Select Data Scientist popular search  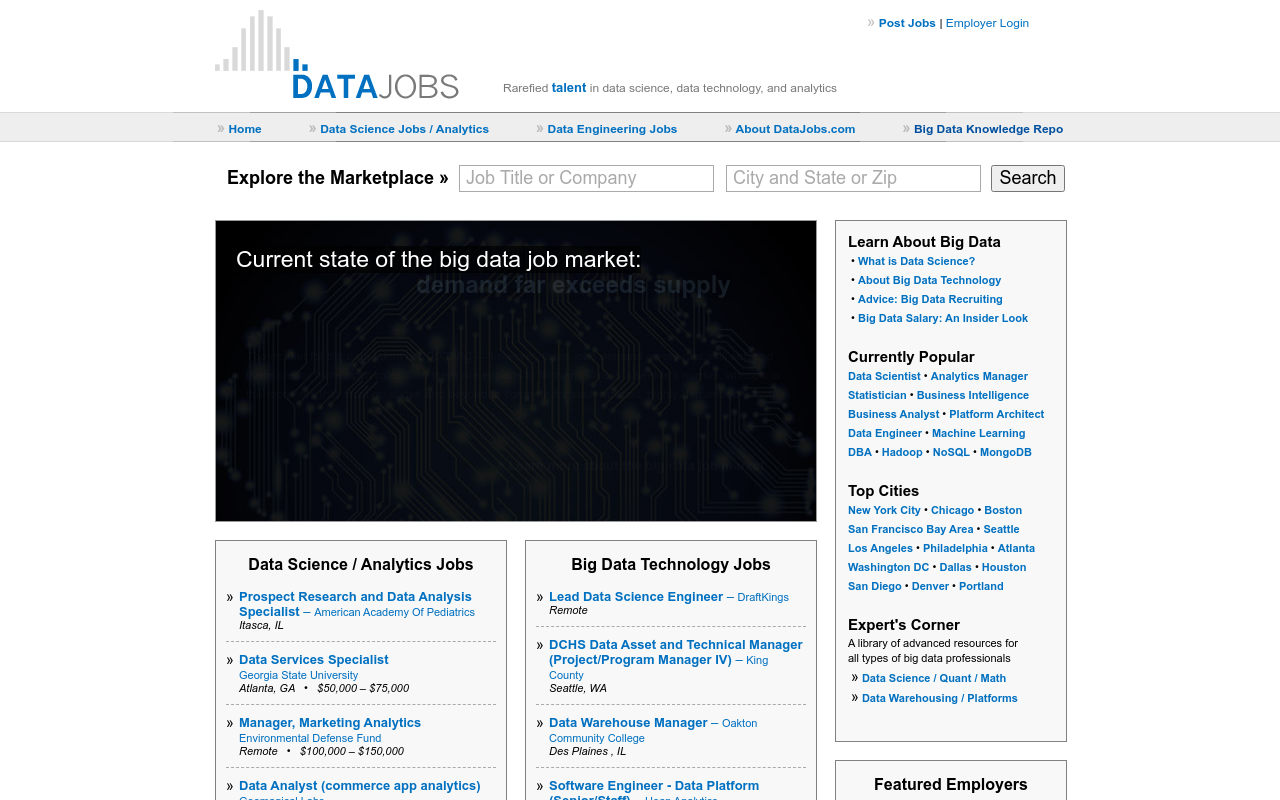point(884,377)
